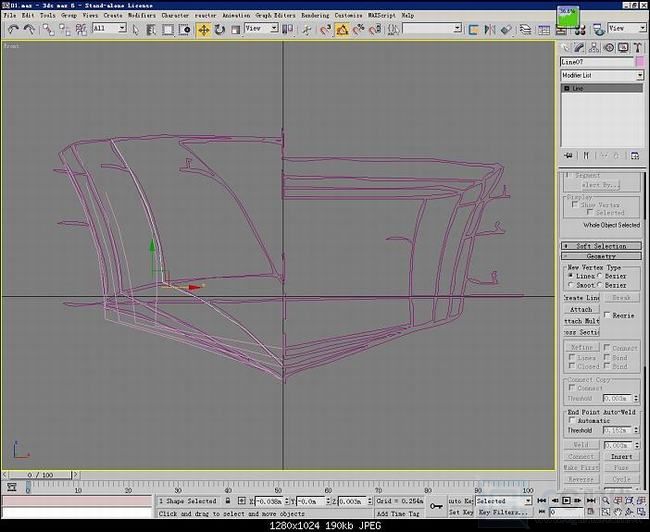The width and height of the screenshot is (650, 532).
Task: Select lower Bezier Corner vertex type radio
Action: pos(600,285)
